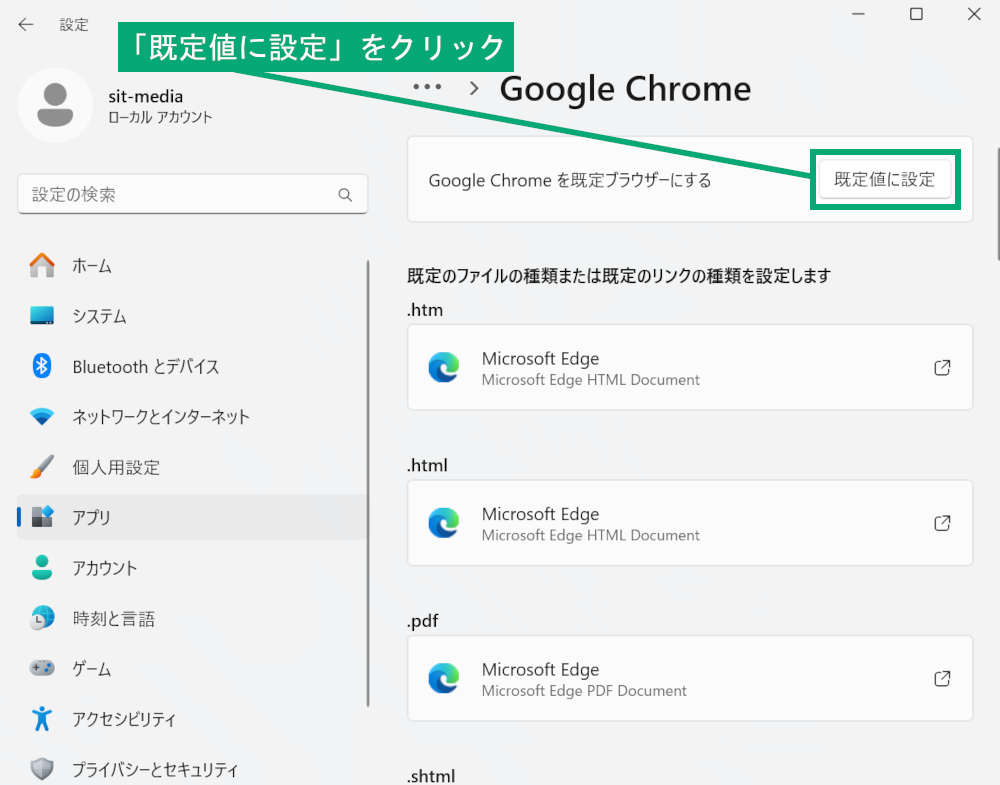Click the ローカル アカウント text
Image resolution: width=1000 pixels, height=785 pixels.
(160, 117)
